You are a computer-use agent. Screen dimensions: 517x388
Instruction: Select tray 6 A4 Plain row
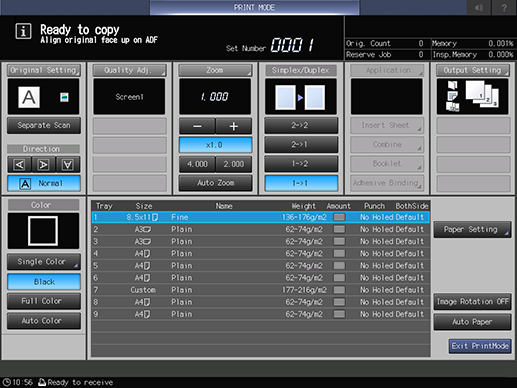(x=261, y=278)
